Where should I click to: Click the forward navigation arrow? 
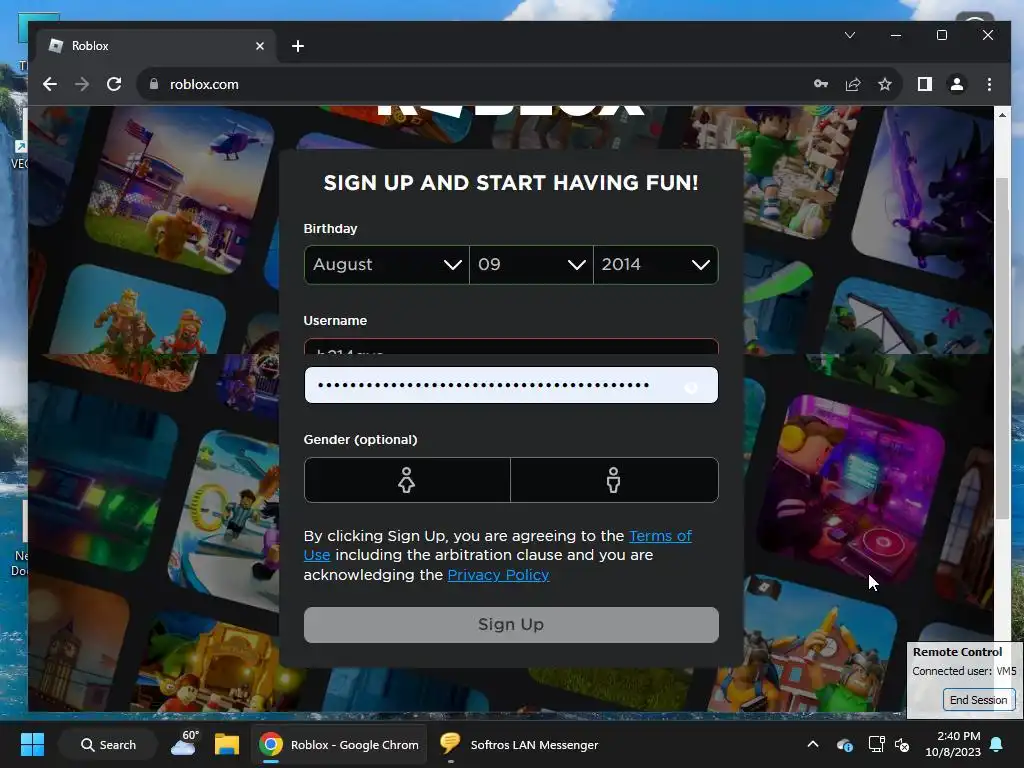(x=82, y=84)
